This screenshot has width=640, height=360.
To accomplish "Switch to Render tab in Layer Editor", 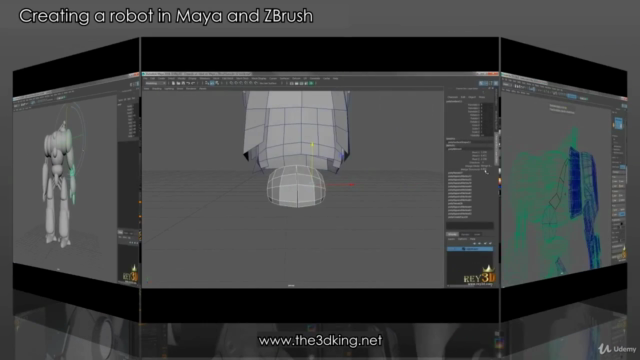I will click(x=465, y=234).
